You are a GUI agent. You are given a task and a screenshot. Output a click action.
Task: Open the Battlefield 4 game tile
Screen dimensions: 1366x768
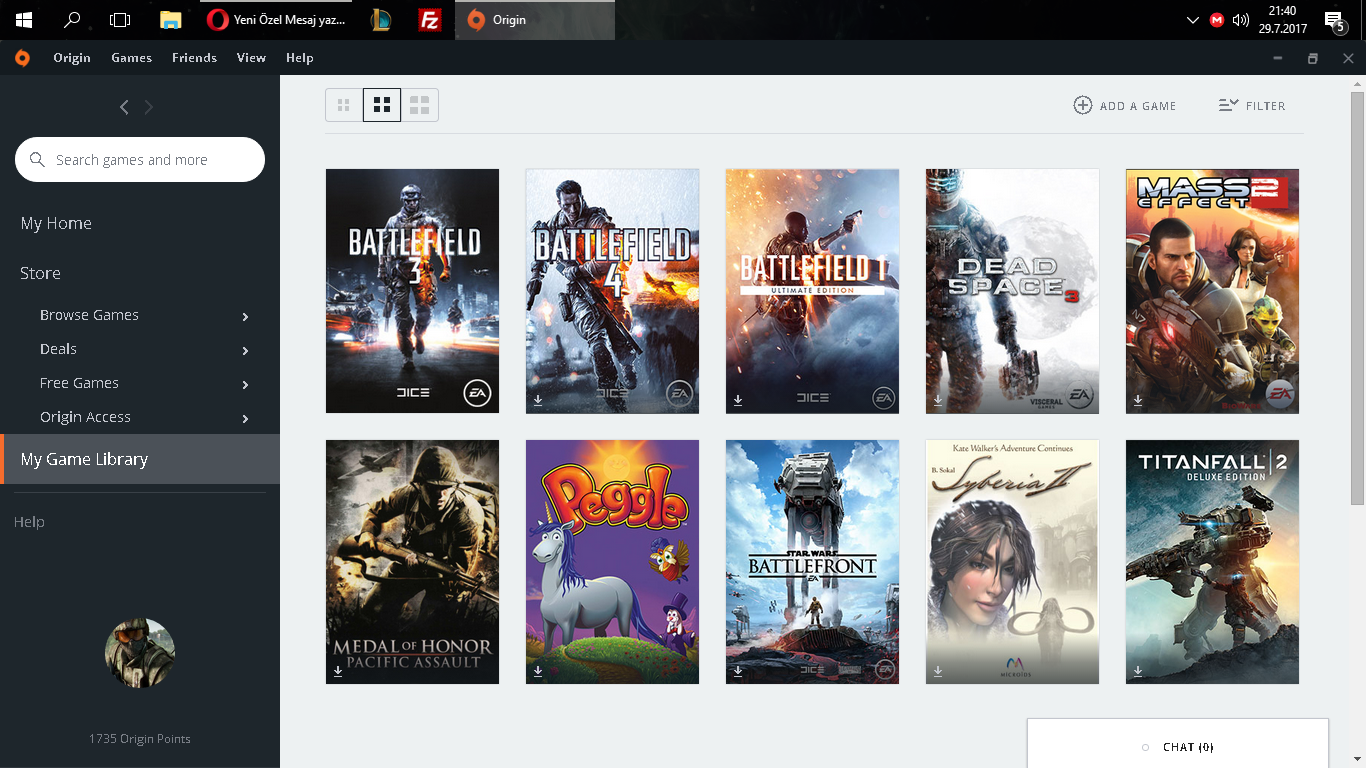[612, 291]
